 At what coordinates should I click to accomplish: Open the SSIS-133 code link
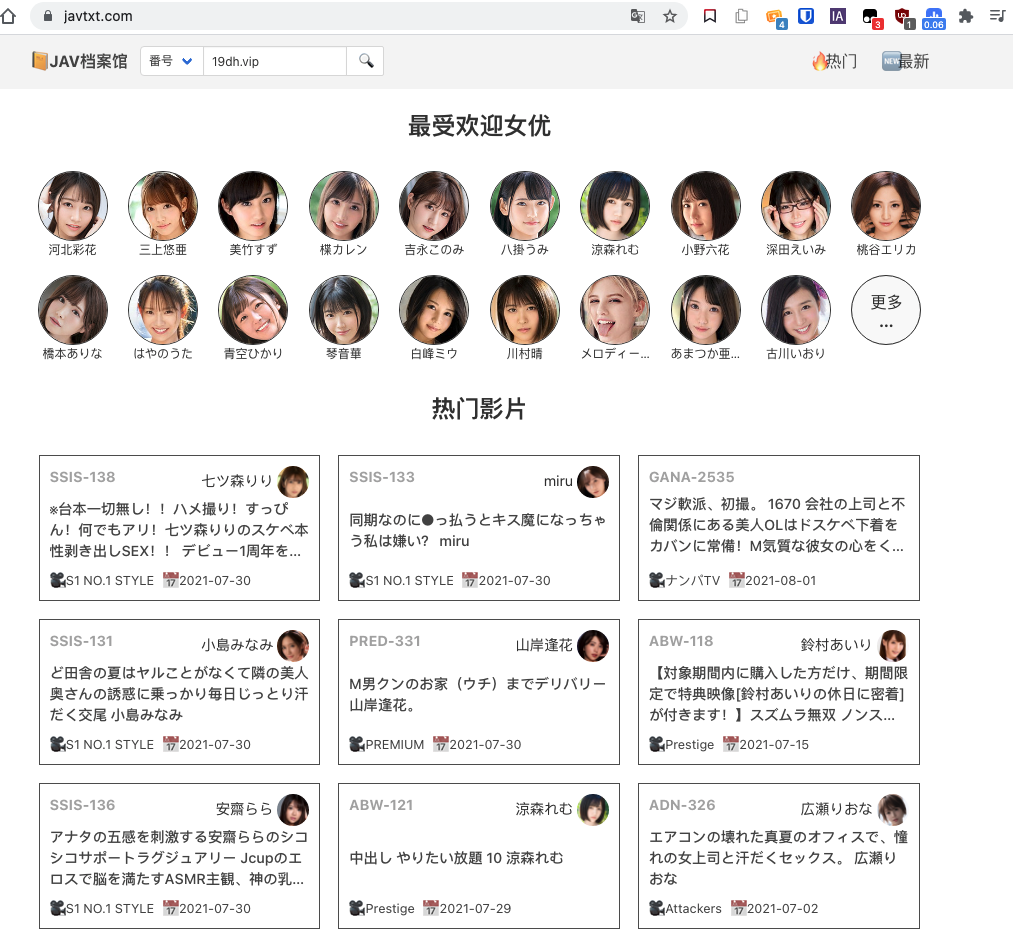[382, 477]
